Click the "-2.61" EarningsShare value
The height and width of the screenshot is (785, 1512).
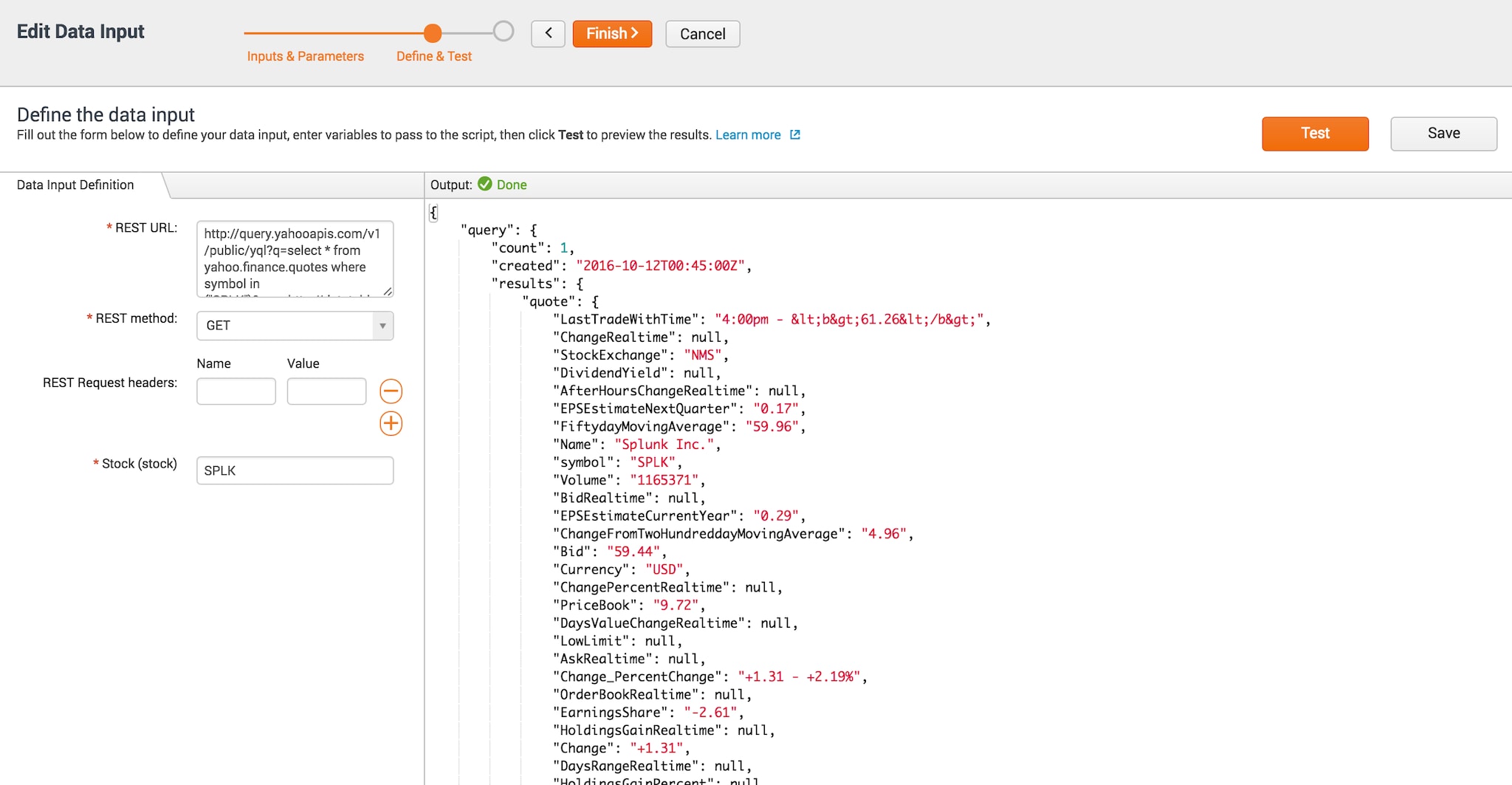click(x=711, y=712)
